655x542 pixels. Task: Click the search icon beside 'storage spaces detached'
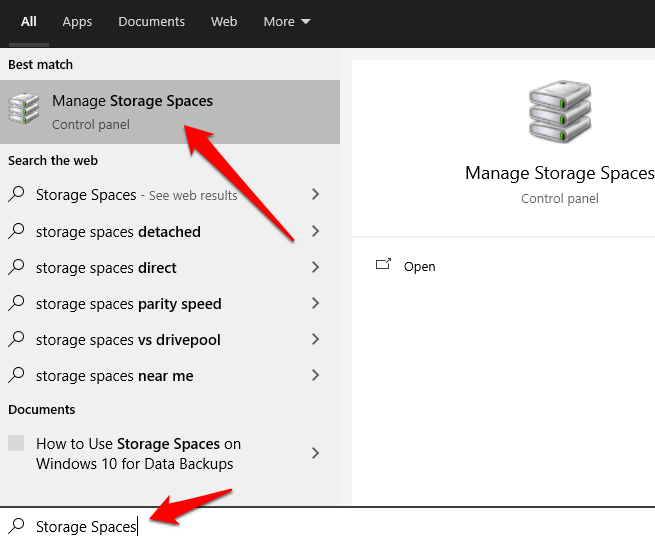tap(16, 232)
